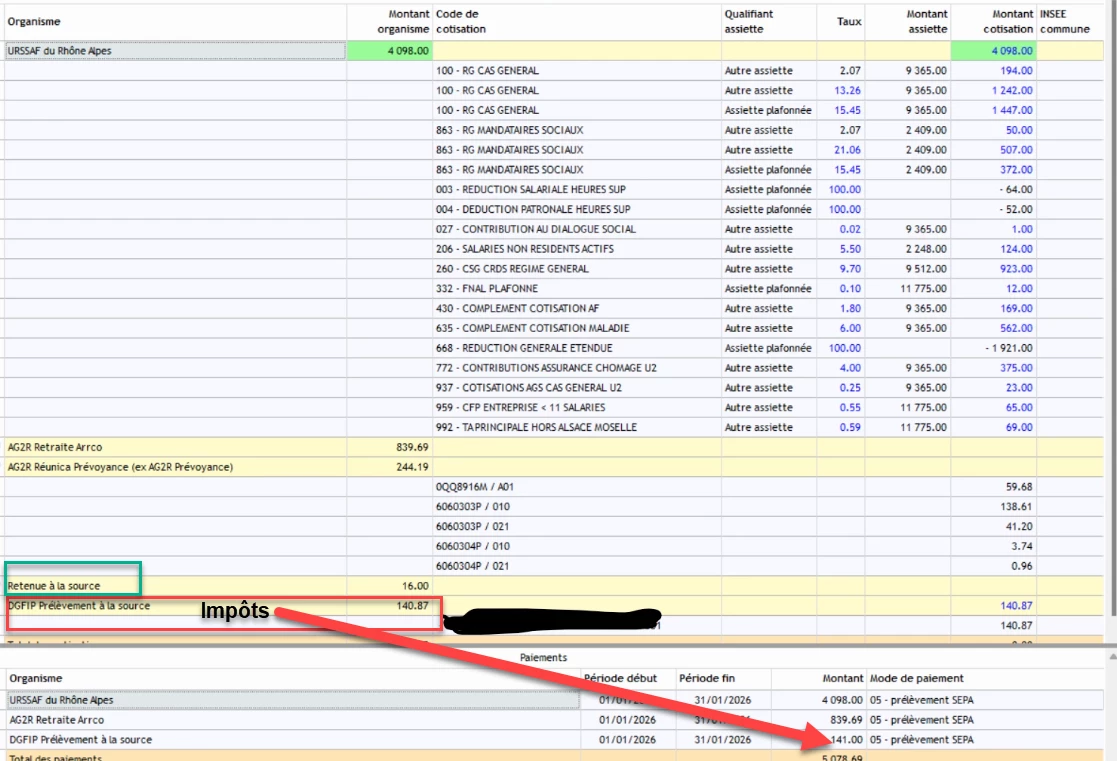Select 332 - FNAL PLAFONNE
The height and width of the screenshot is (761, 1117).
[487, 289]
